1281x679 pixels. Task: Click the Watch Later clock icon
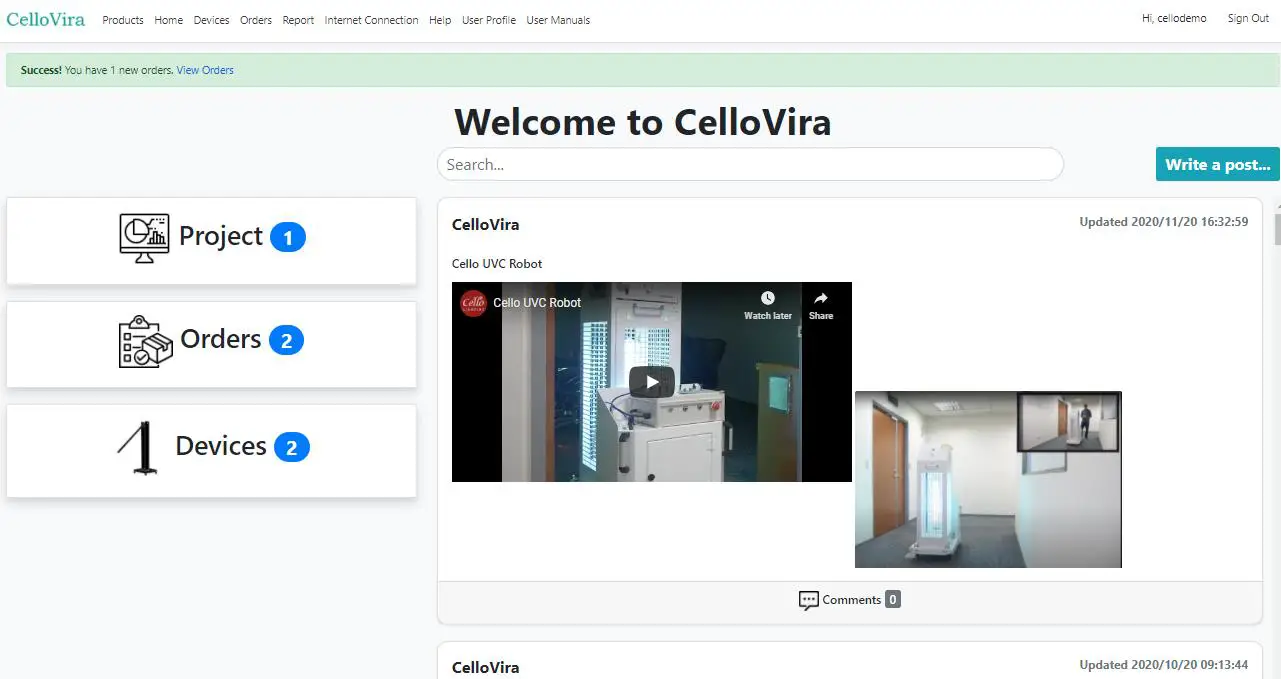coord(767,297)
